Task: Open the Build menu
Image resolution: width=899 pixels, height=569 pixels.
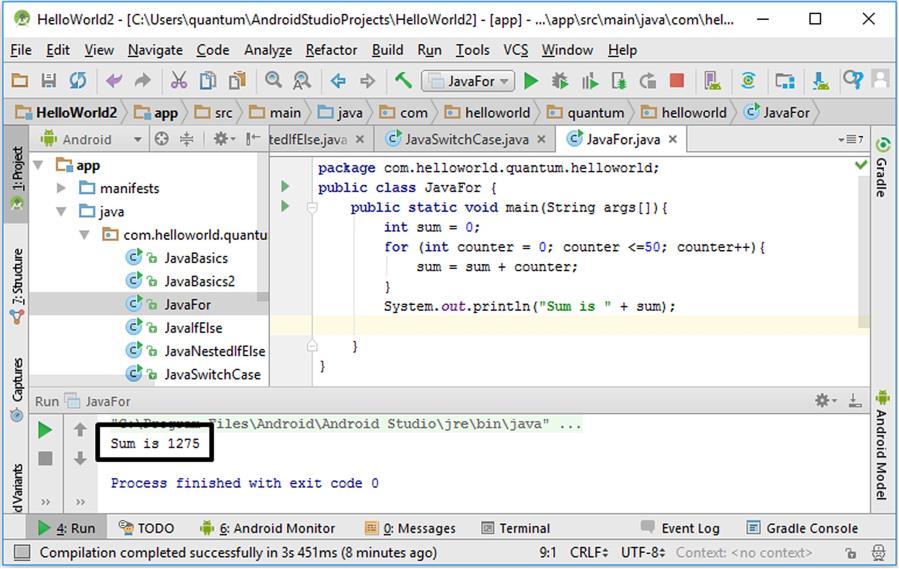Action: (388, 50)
